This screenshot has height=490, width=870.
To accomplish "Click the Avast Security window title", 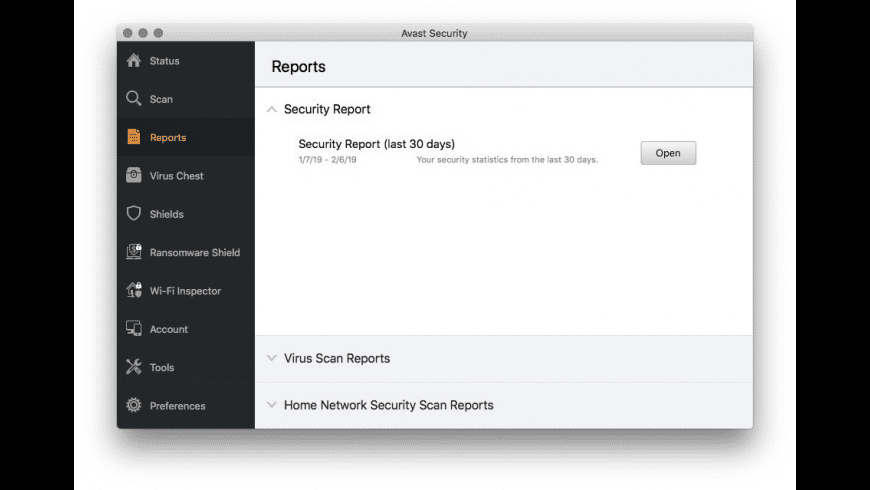I will pos(434,33).
